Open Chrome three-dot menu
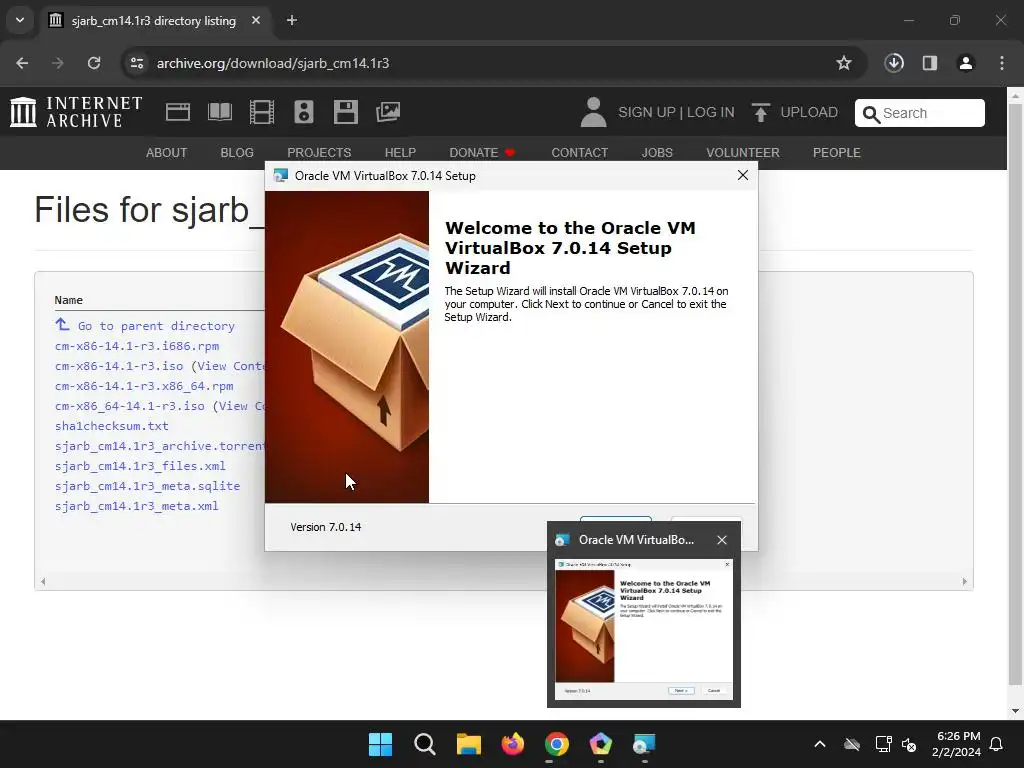Viewport: 1024px width, 768px height. (1002, 63)
